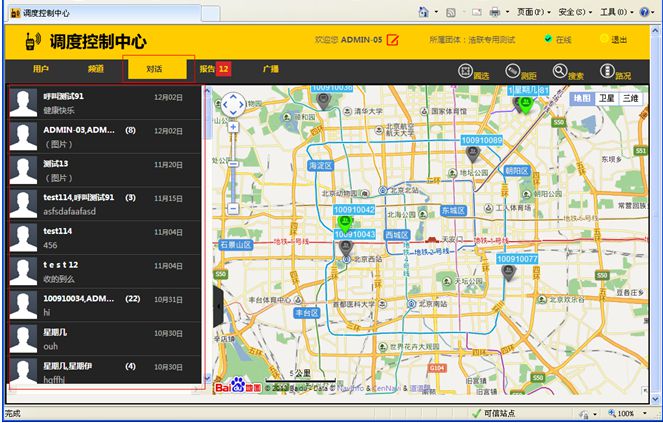This screenshot has height=423, width=663.
Task: Open the print button dropdown arrow
Action: pyautogui.click(x=507, y=12)
